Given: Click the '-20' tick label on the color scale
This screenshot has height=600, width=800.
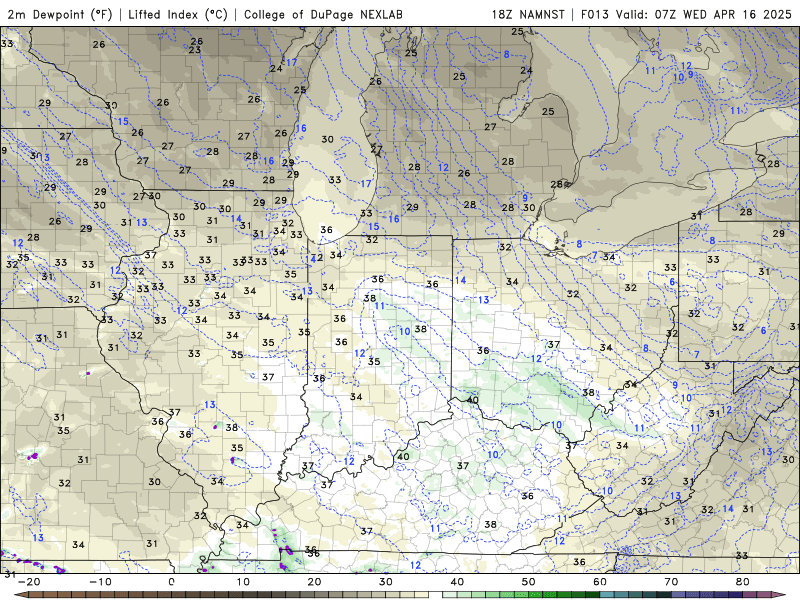Looking at the screenshot, I should click(x=29, y=582).
